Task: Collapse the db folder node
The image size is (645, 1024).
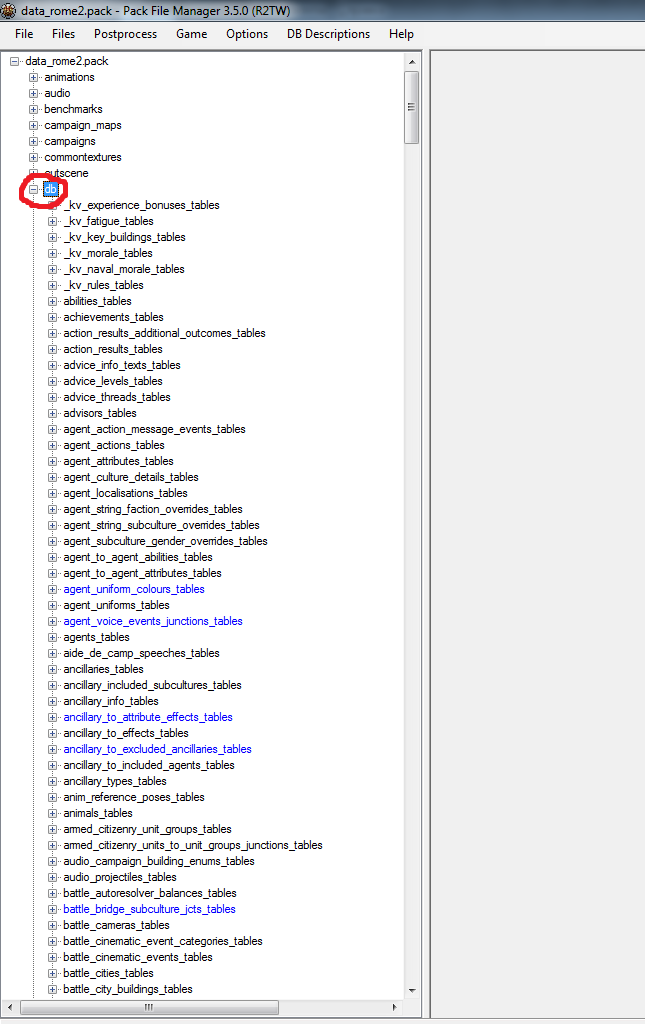Action: 34,189
